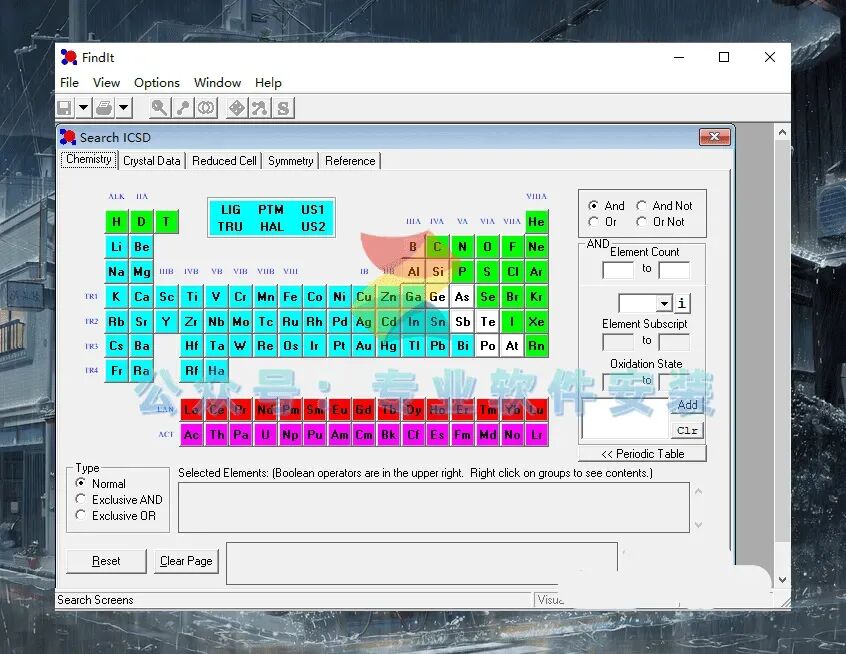Select the And Not radio button

tap(642, 206)
